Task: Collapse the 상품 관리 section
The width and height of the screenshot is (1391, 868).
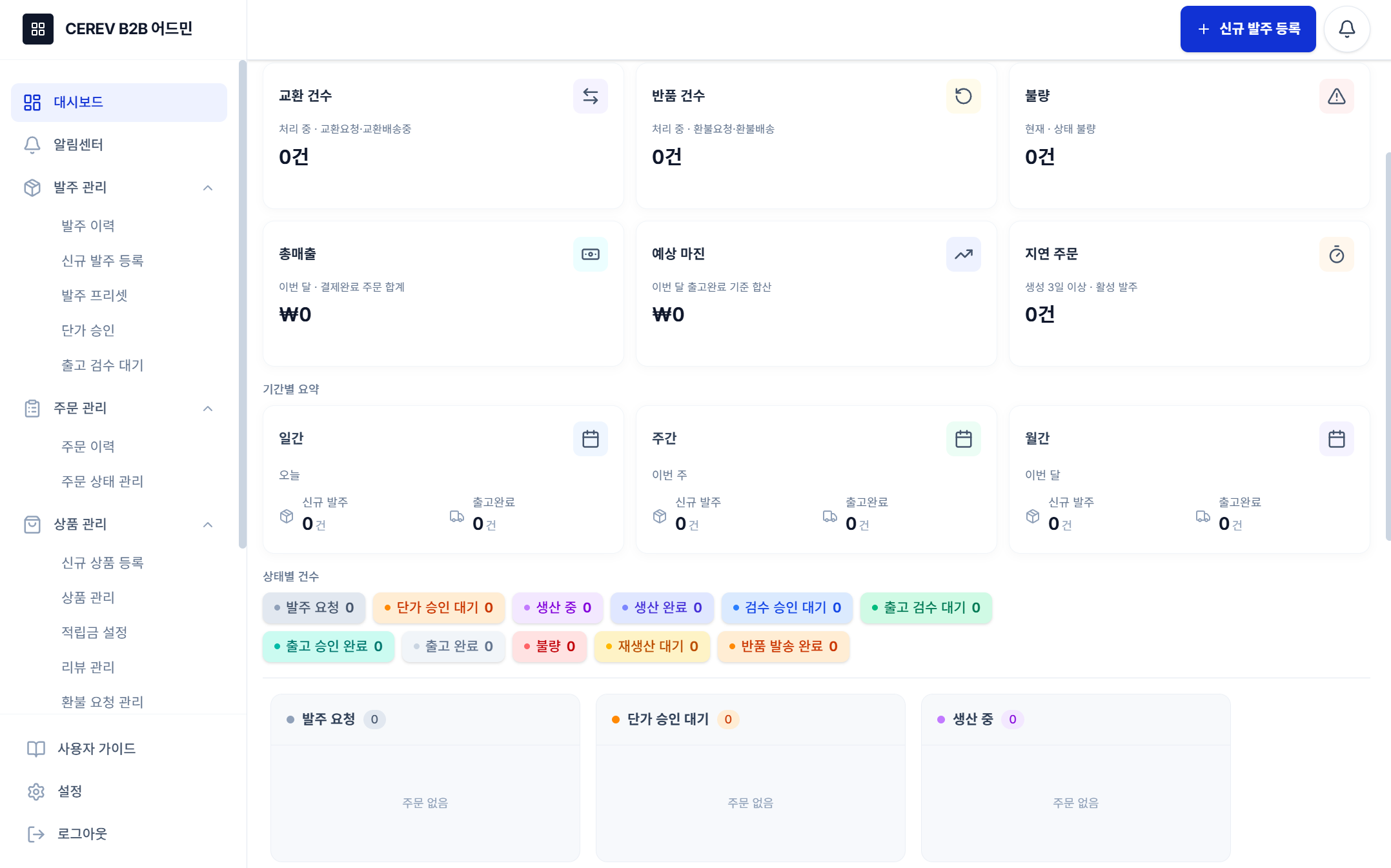Action: (x=208, y=524)
